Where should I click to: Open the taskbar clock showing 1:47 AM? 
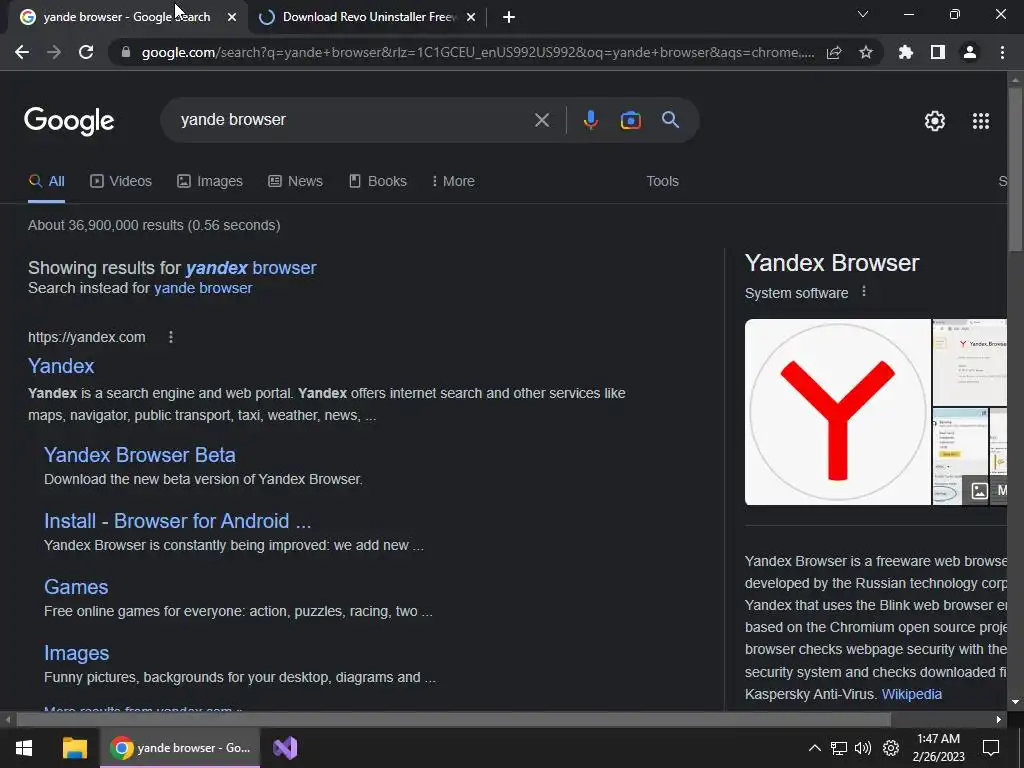click(938, 748)
